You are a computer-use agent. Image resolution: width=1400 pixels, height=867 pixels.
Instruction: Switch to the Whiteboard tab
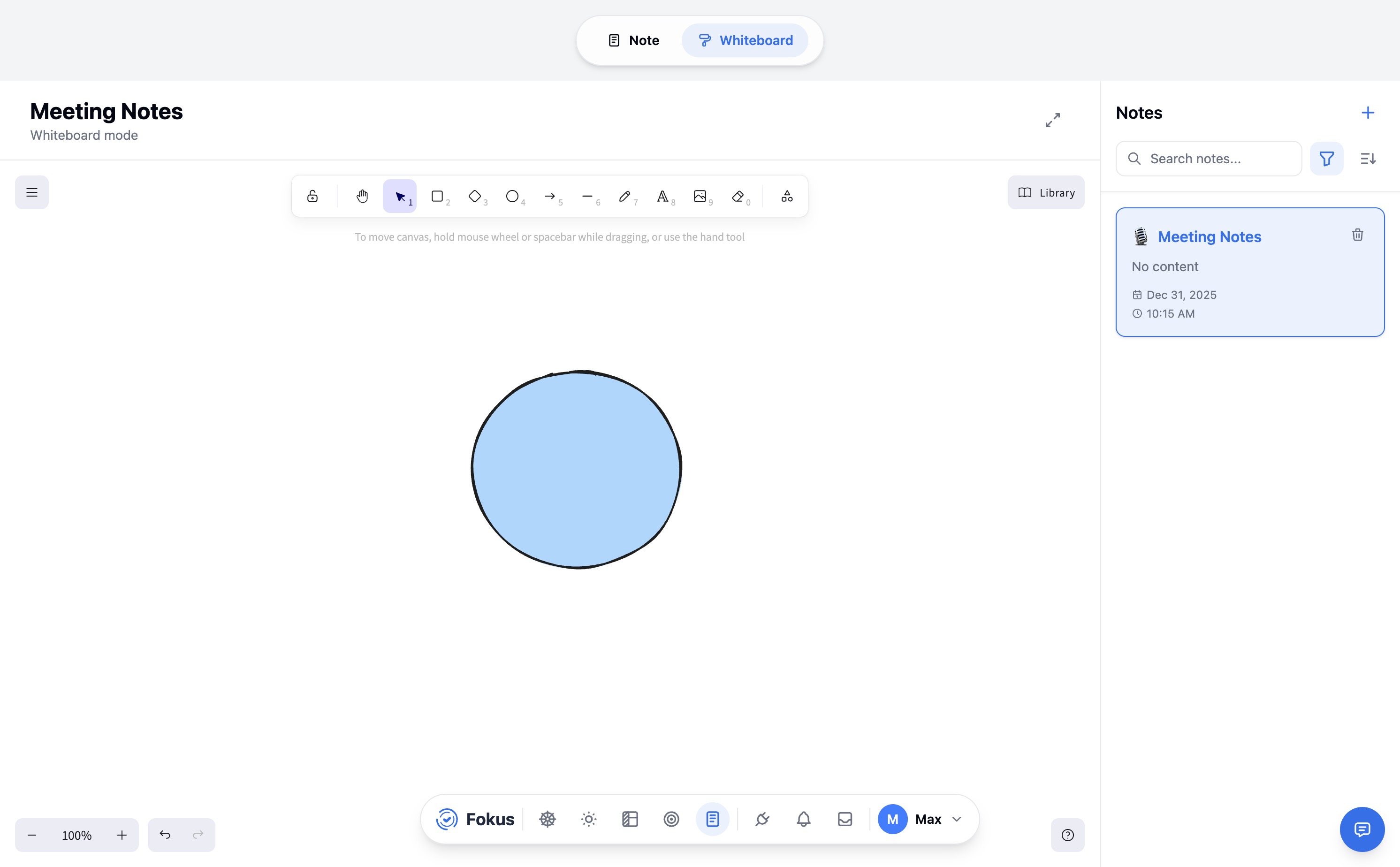point(744,40)
